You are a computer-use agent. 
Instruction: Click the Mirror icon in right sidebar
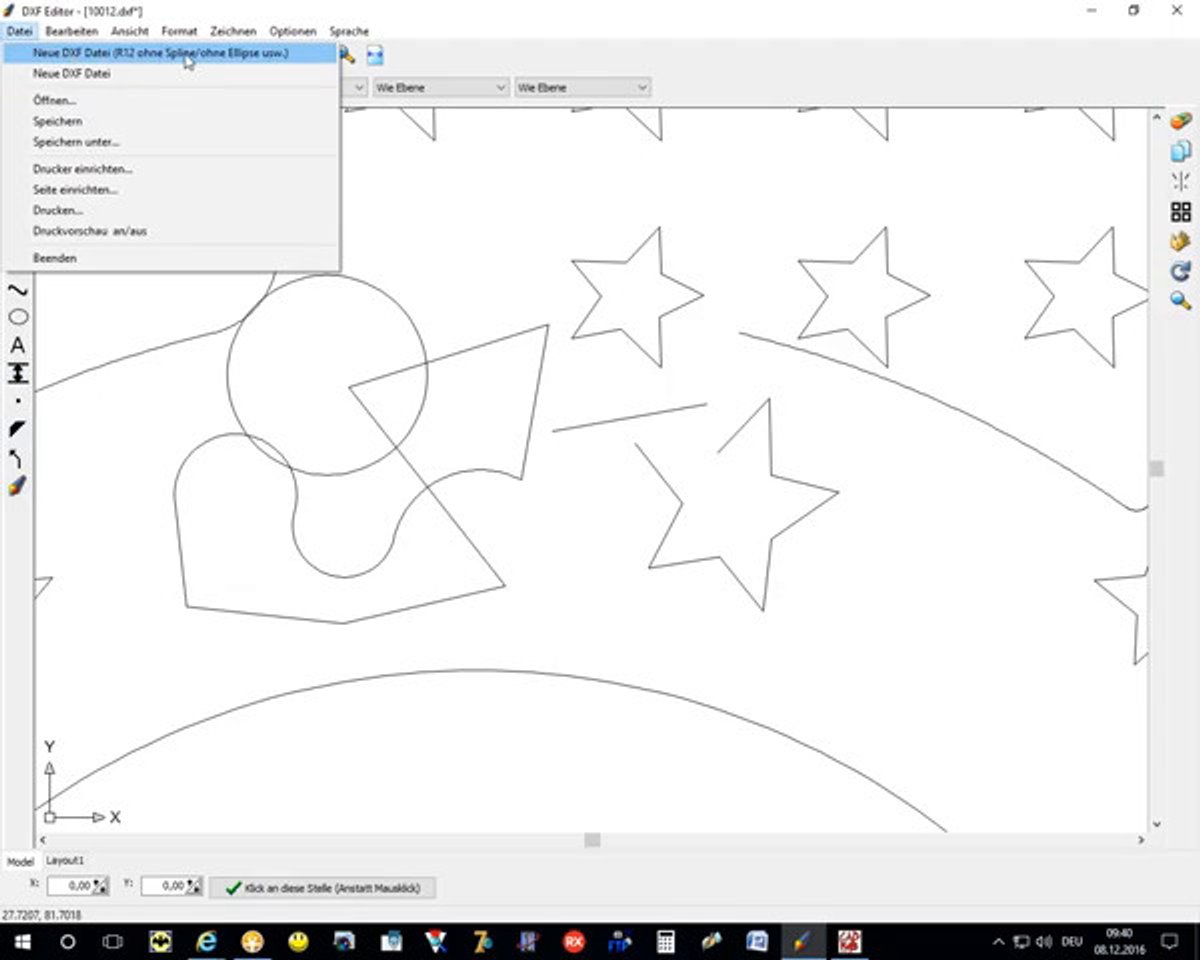(1180, 182)
